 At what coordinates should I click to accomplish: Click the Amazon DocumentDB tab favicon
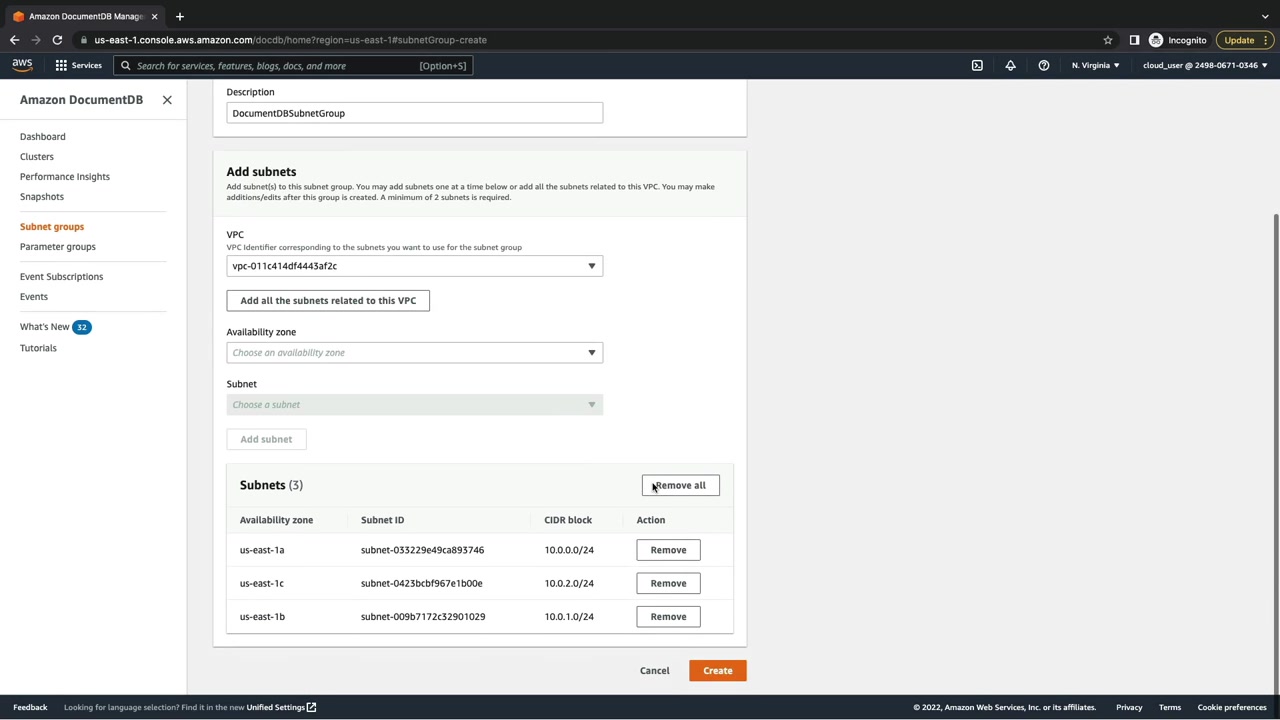(18, 16)
